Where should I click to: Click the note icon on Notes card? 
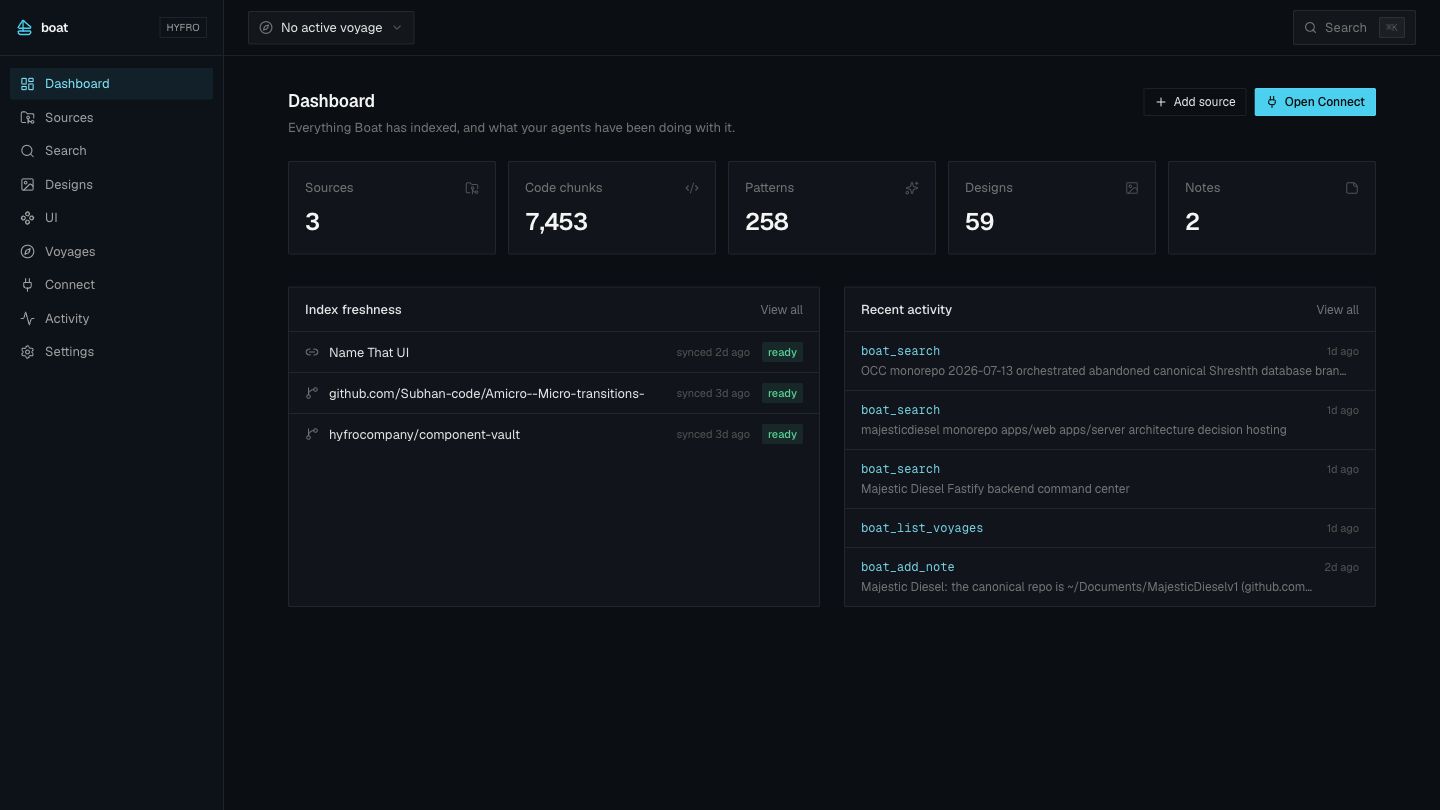point(1352,188)
